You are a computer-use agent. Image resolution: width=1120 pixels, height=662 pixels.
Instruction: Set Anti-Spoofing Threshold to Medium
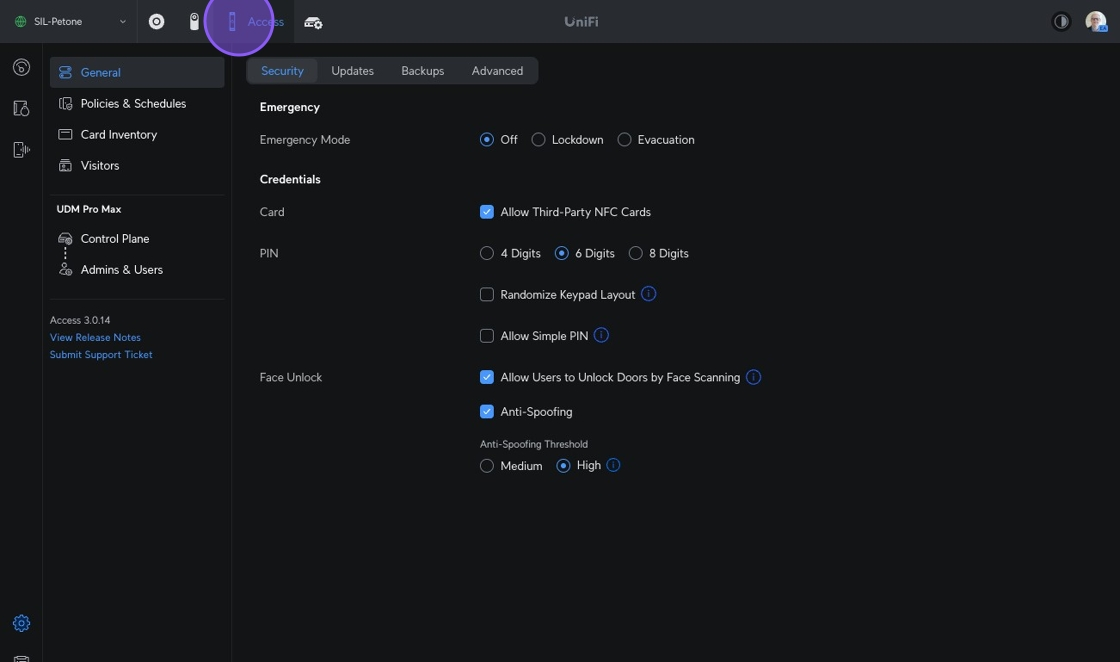487,466
